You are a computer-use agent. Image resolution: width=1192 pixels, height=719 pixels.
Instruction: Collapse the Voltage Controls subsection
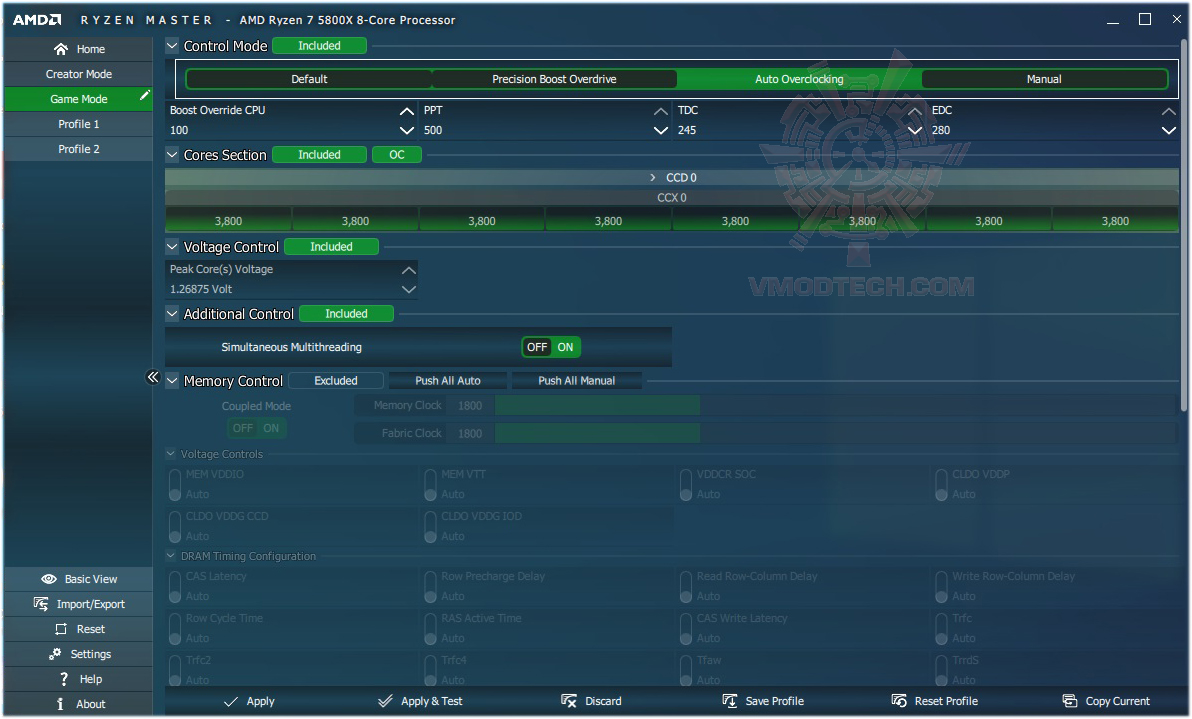171,454
